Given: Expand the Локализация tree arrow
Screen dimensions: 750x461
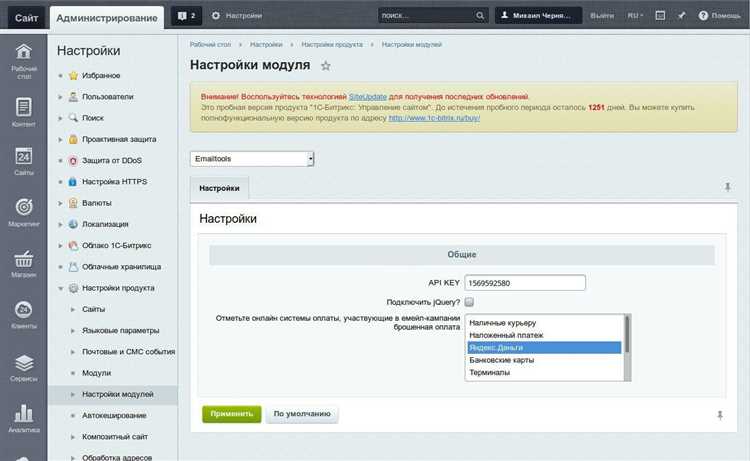Looking at the screenshot, I should [x=60, y=224].
